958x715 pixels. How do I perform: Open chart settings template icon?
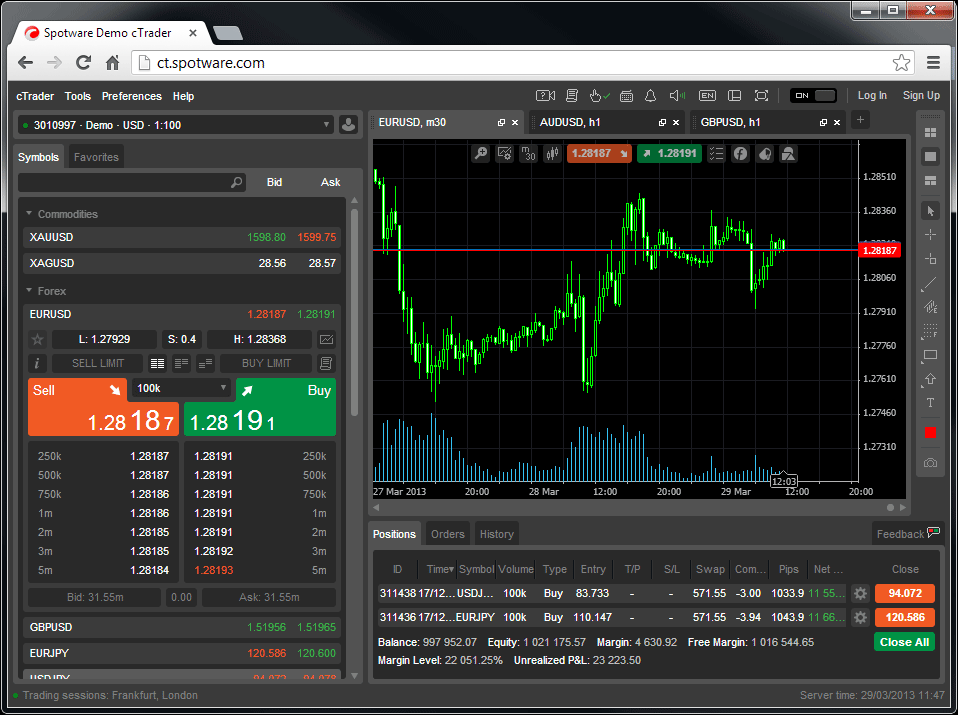click(x=505, y=153)
